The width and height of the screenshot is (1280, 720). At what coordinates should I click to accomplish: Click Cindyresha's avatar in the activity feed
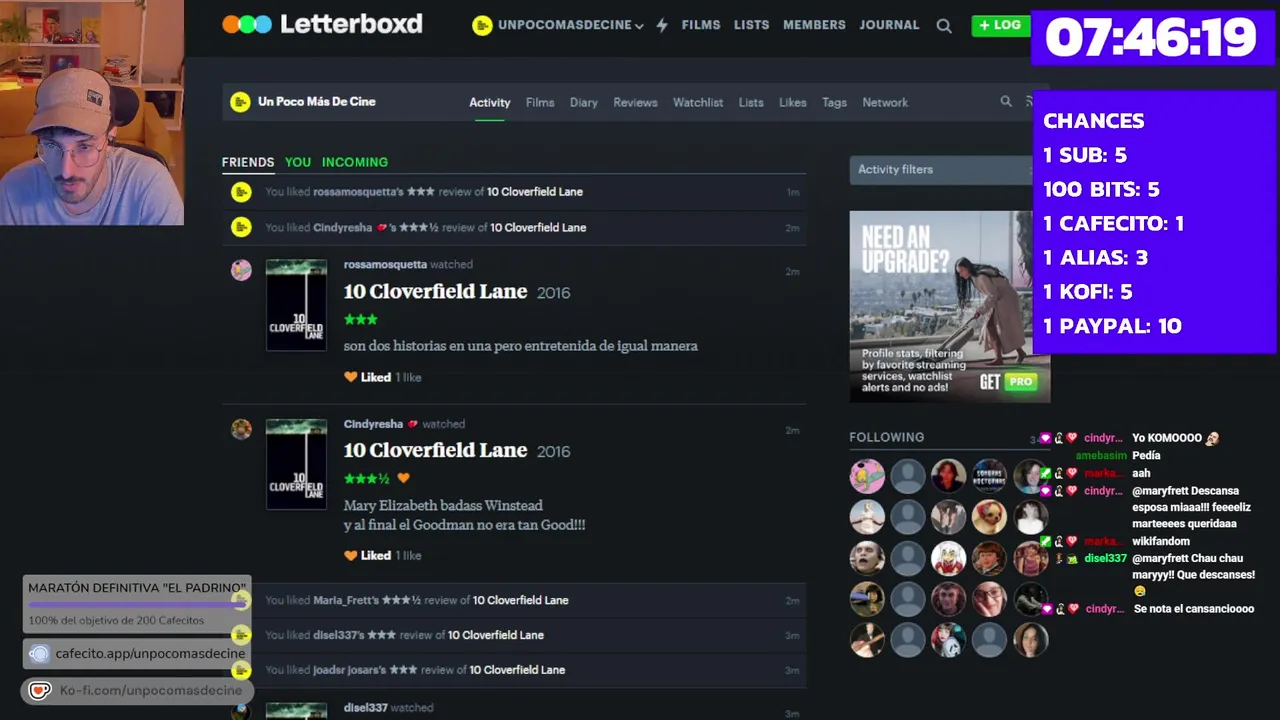tap(241, 429)
